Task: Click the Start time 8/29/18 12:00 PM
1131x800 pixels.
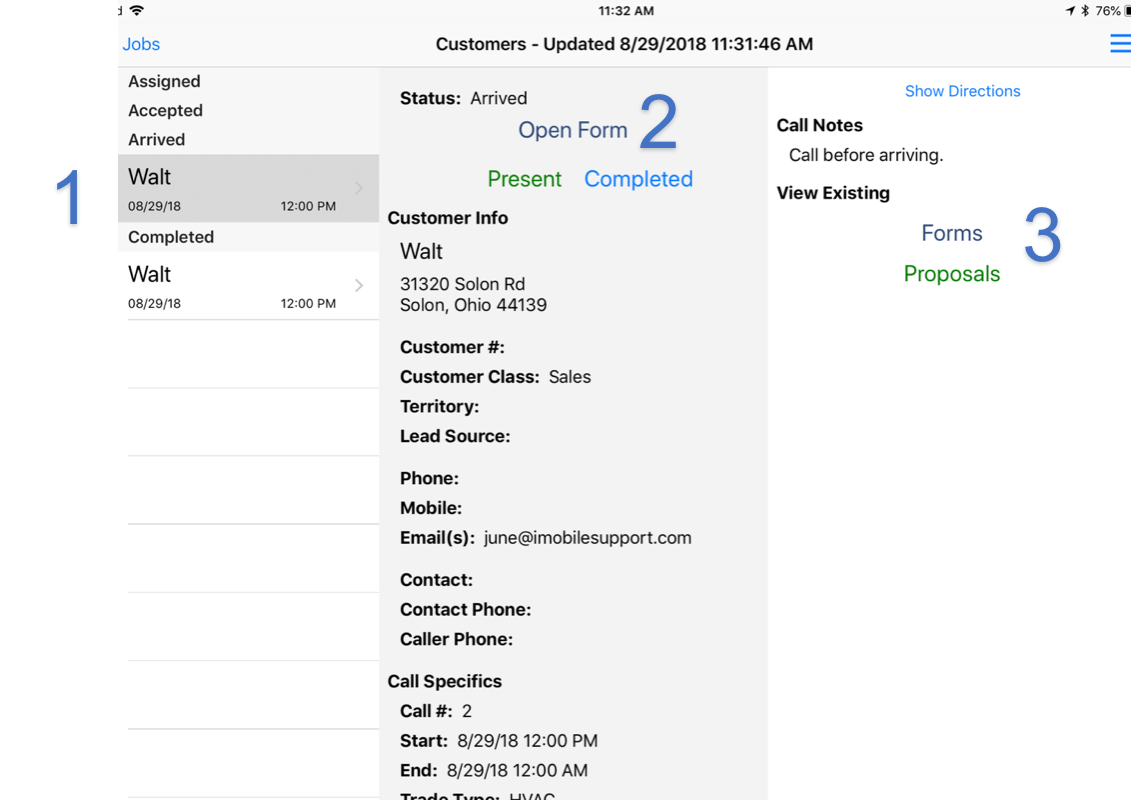Action: (527, 741)
